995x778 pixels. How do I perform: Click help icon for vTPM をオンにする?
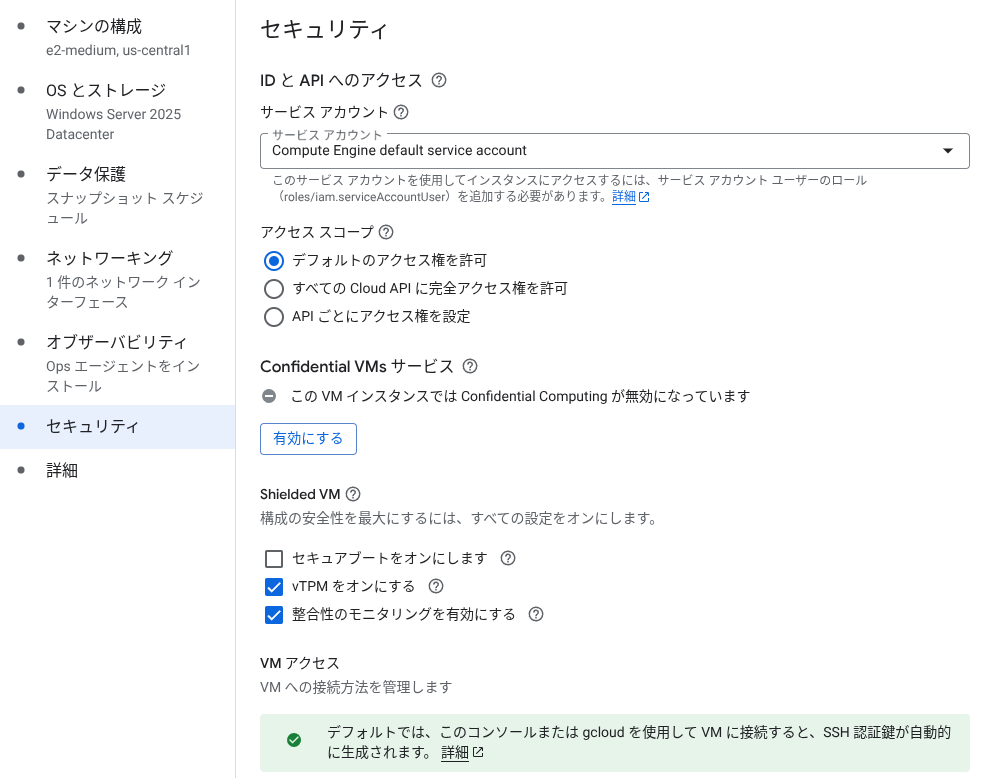point(436,586)
